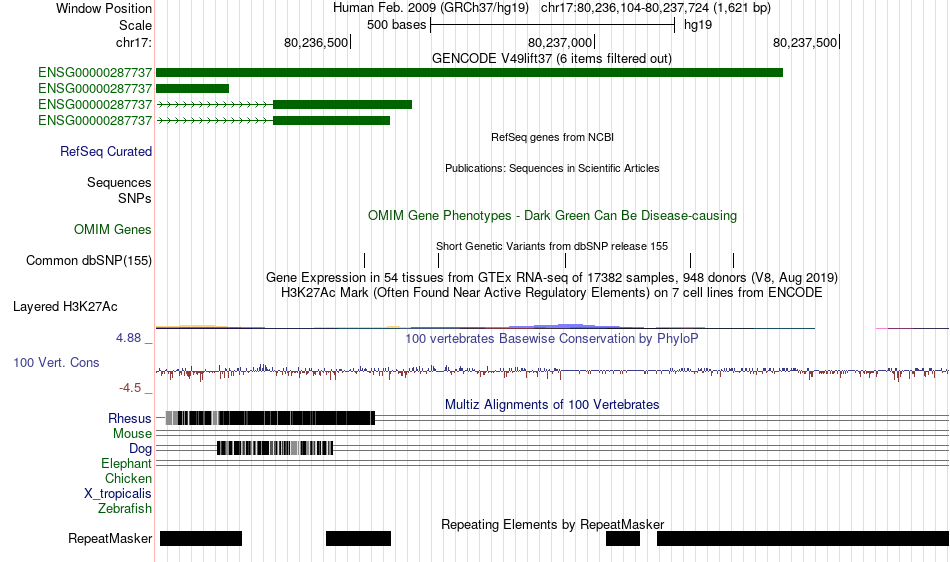
Task: Select the Mouse alignment label
Action: (x=132, y=434)
